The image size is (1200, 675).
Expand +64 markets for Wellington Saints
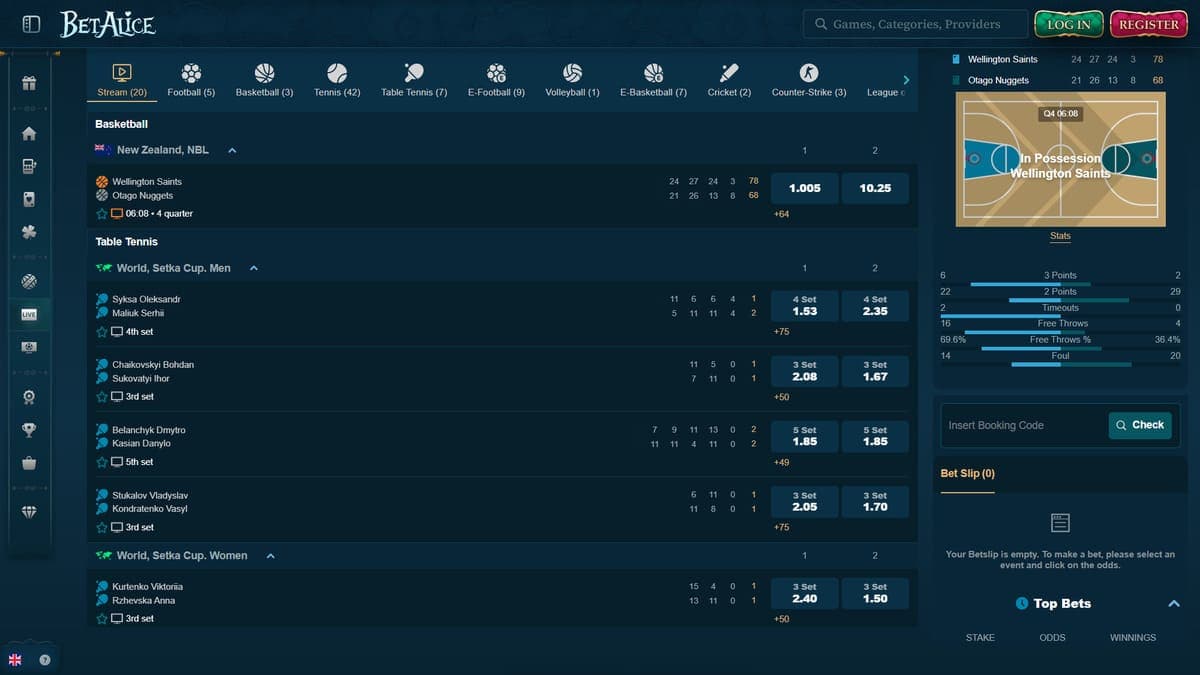point(781,214)
